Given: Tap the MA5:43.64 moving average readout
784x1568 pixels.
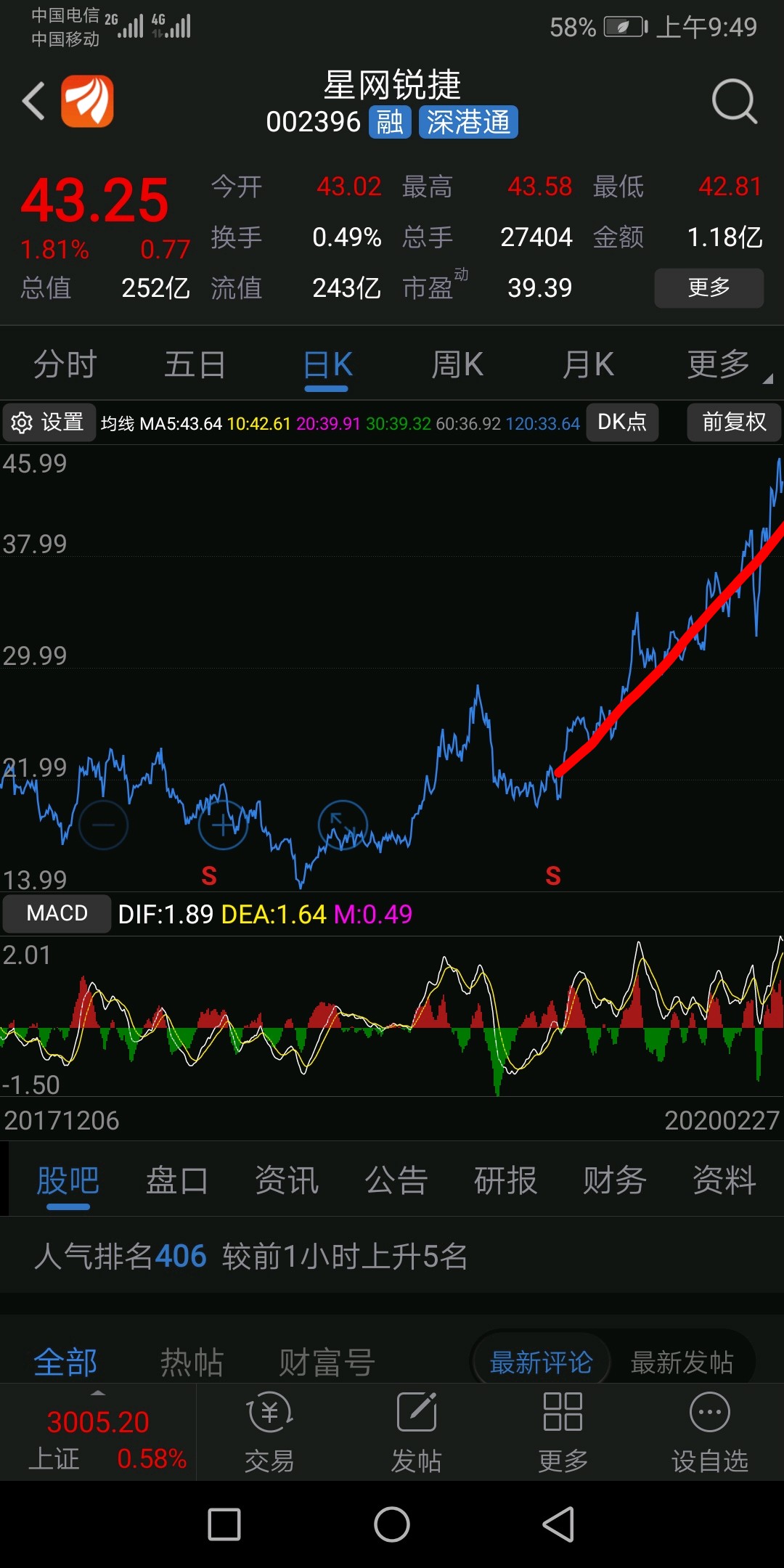Looking at the screenshot, I should (181, 423).
